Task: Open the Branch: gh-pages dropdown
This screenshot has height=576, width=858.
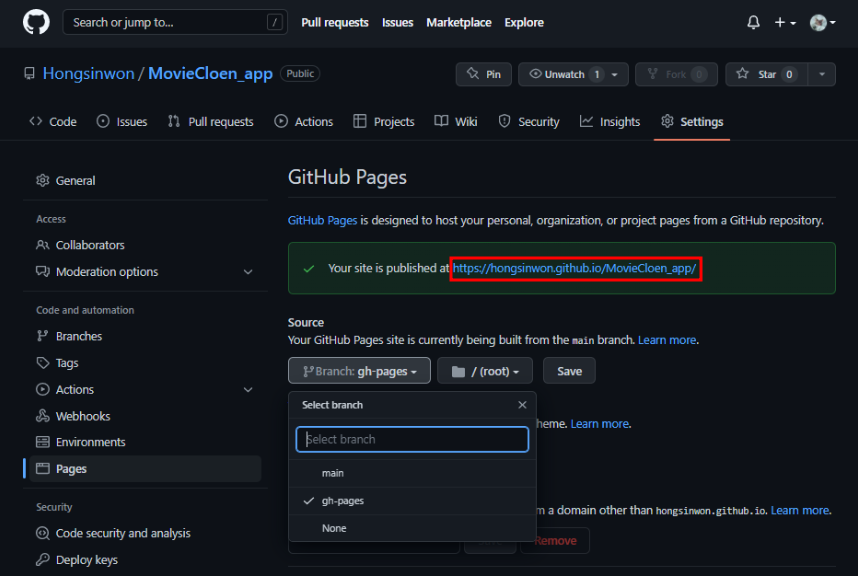Action: coord(359,371)
